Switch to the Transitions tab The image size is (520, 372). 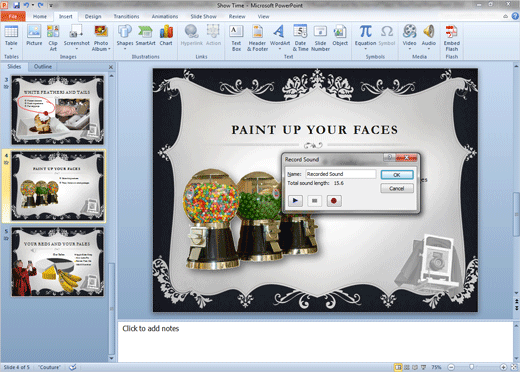[x=126, y=16]
